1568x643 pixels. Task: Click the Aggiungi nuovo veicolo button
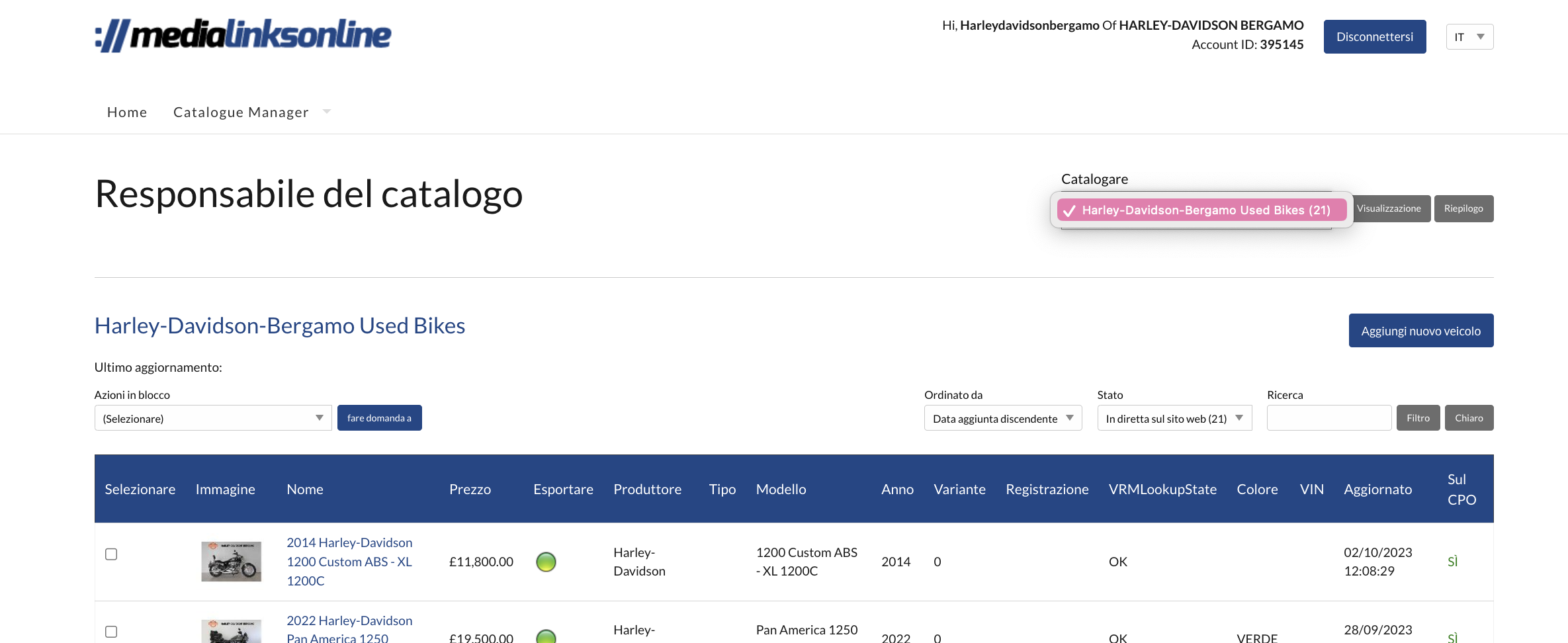click(x=1420, y=330)
